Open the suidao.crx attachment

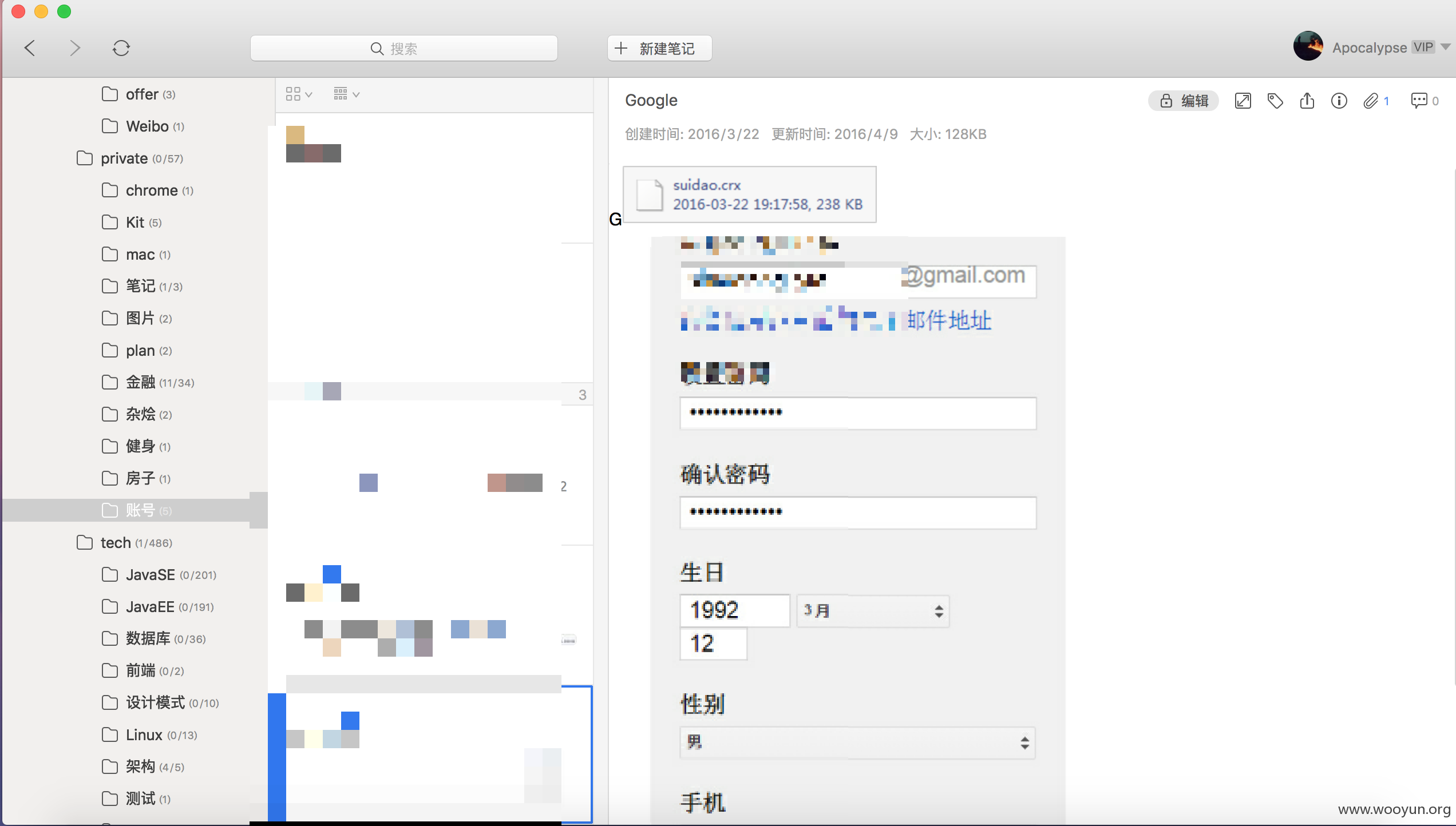tap(749, 194)
